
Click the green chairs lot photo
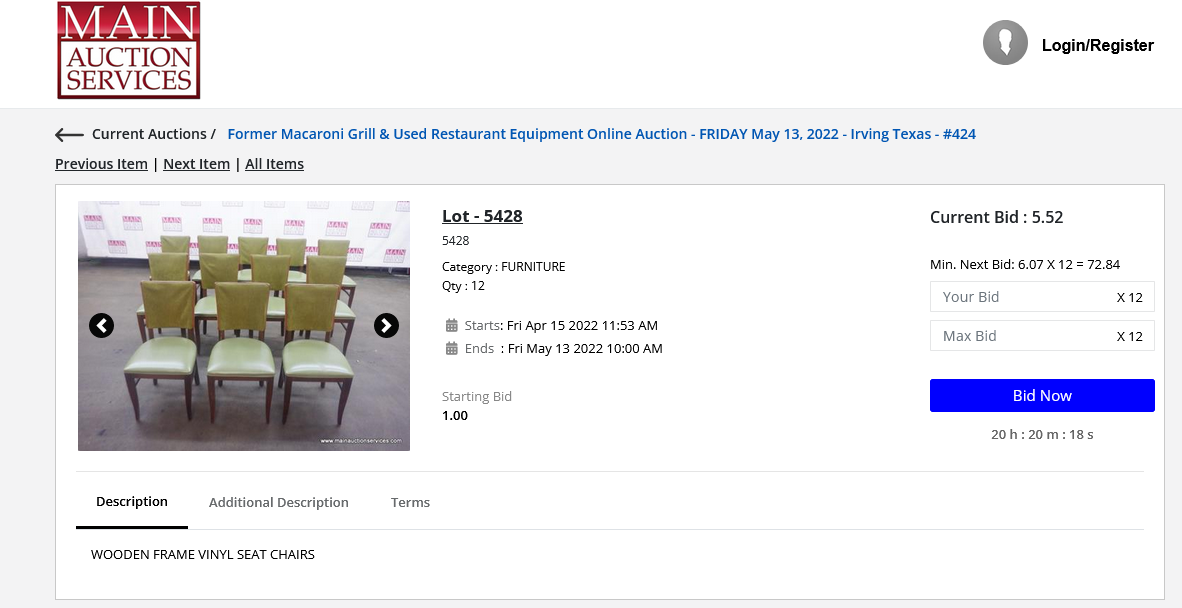click(x=244, y=325)
